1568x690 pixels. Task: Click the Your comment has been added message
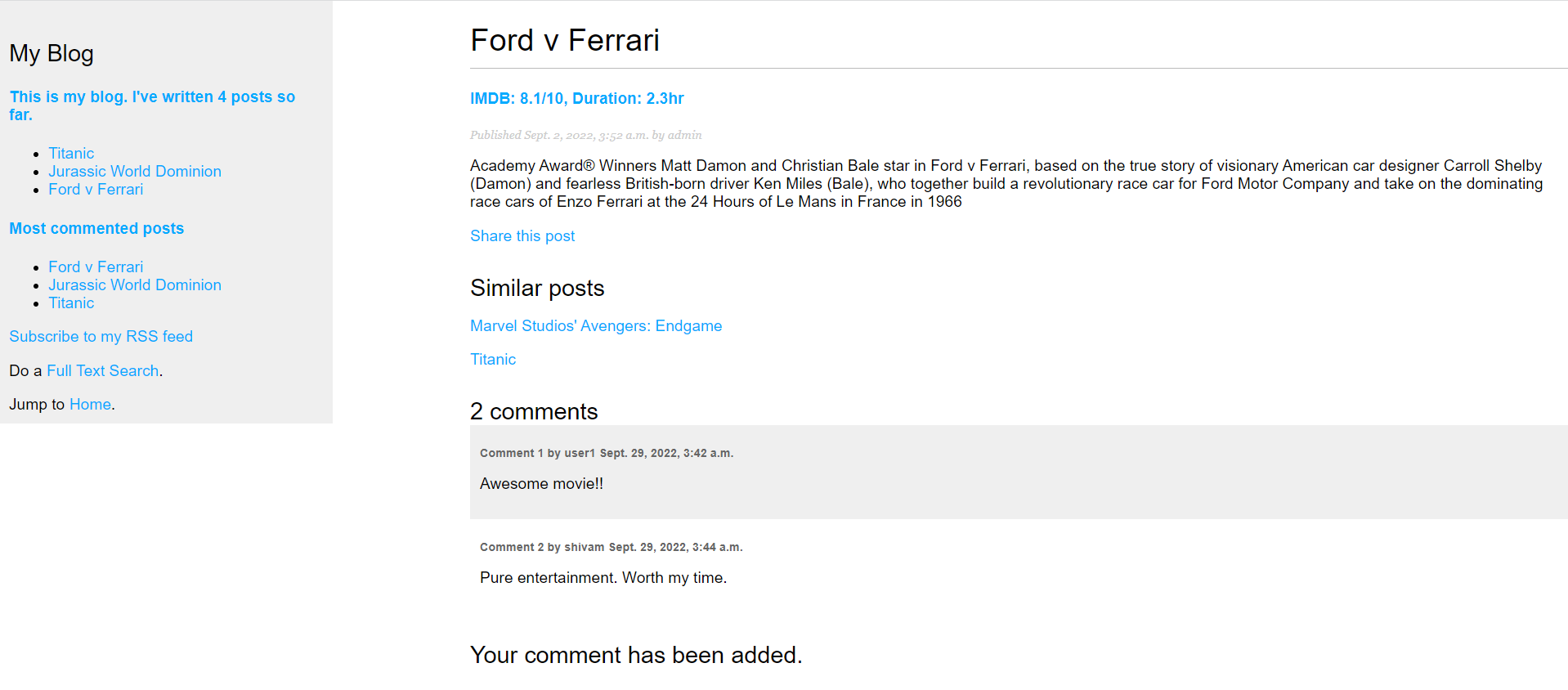coord(635,656)
